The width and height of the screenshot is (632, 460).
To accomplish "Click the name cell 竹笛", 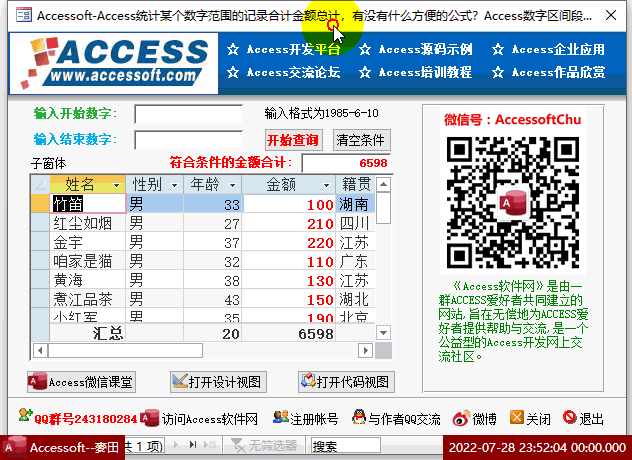I will click(x=88, y=204).
